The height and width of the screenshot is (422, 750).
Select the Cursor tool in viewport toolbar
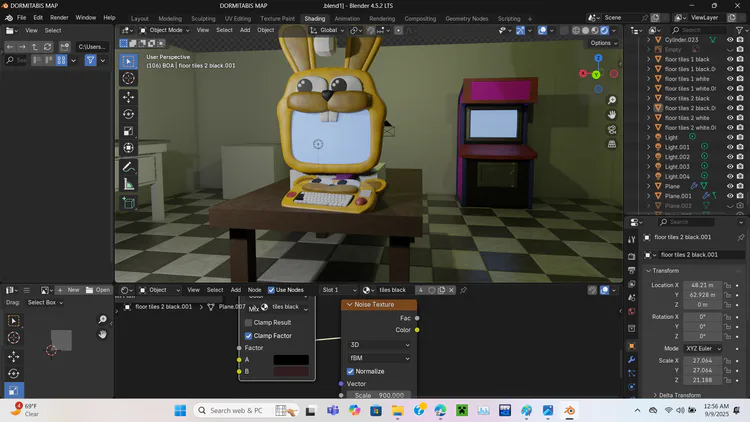pyautogui.click(x=128, y=78)
